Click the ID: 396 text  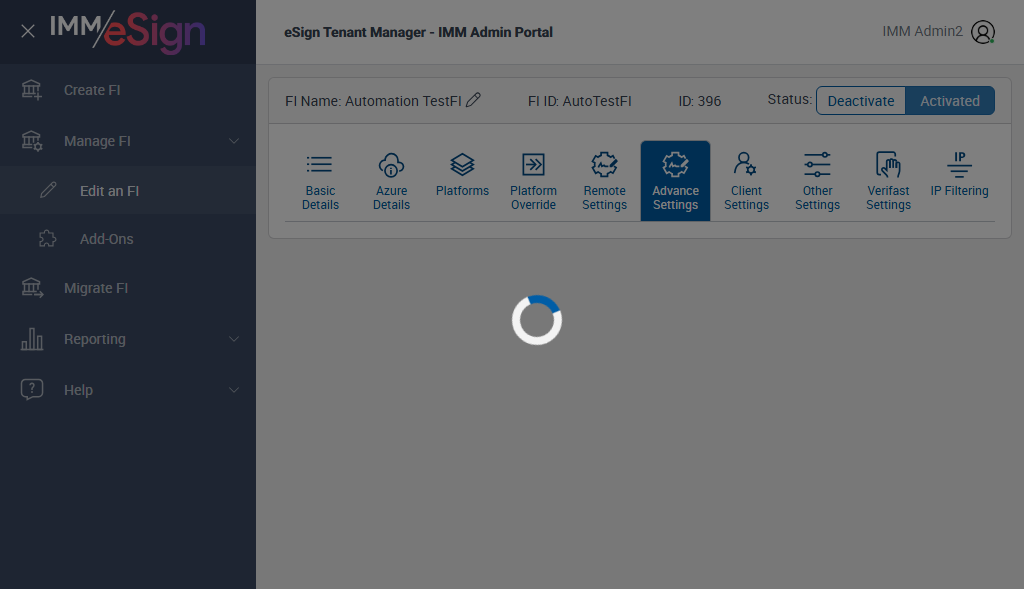[699, 101]
